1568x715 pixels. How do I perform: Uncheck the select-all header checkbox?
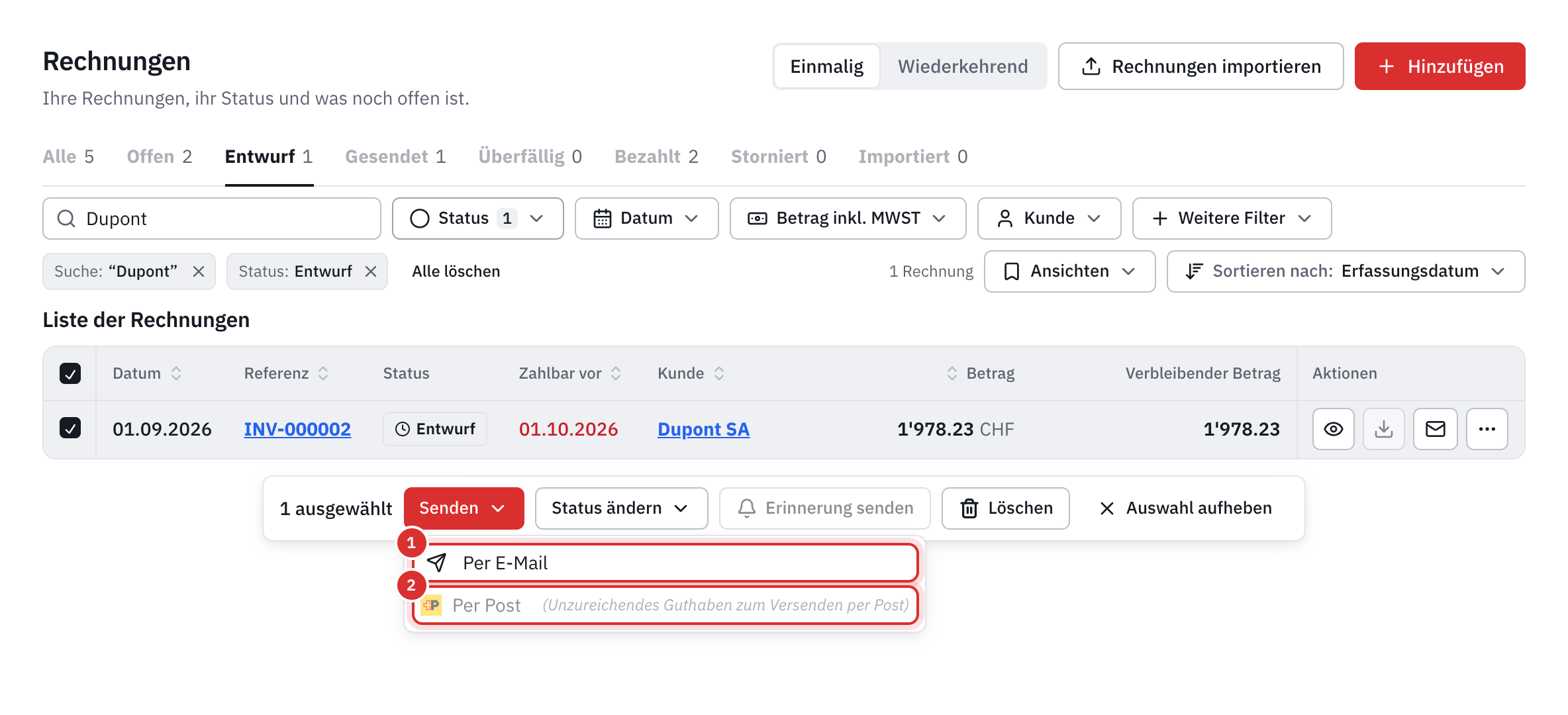coord(70,373)
